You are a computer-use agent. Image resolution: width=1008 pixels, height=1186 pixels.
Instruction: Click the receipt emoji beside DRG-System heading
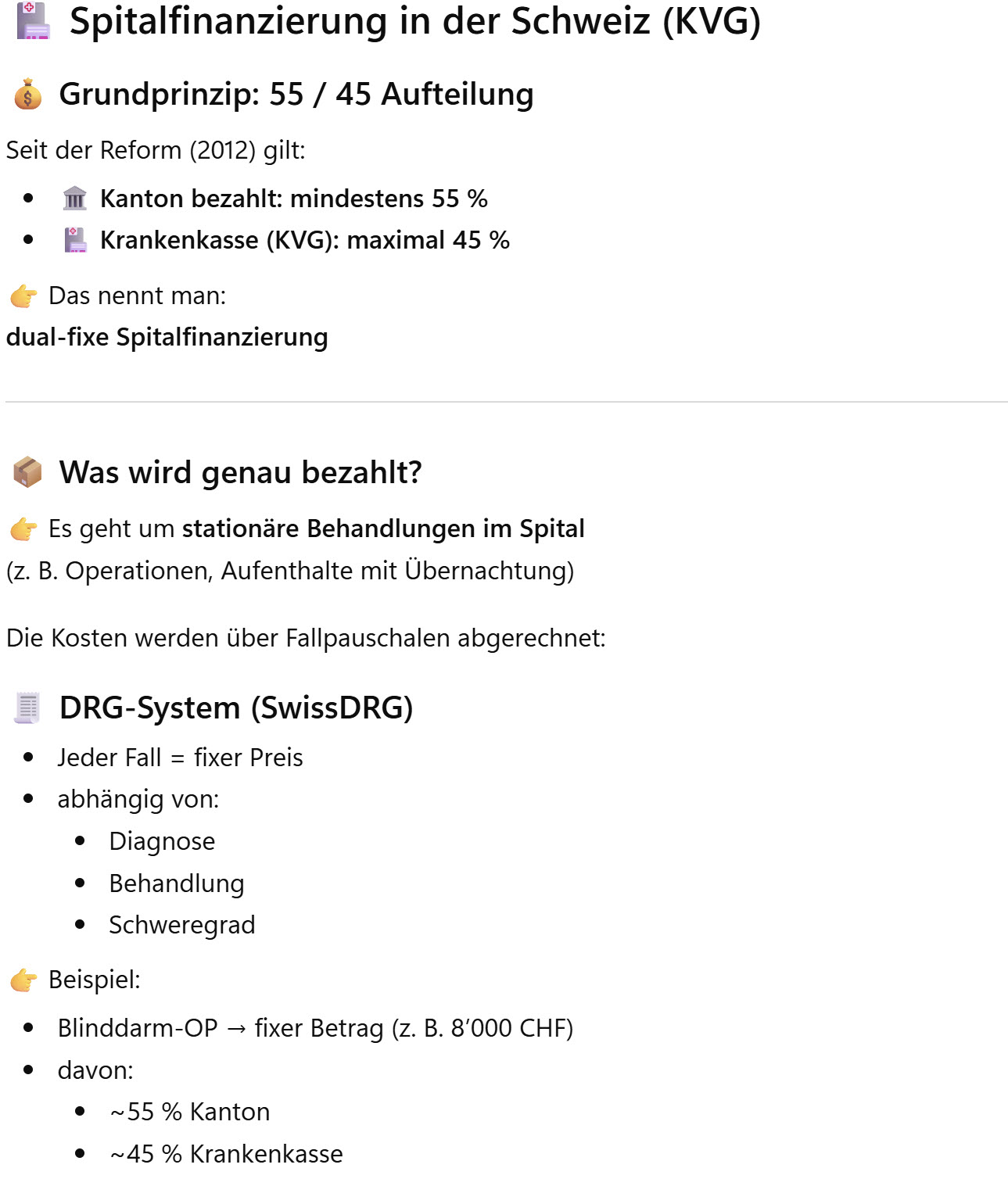[27, 708]
